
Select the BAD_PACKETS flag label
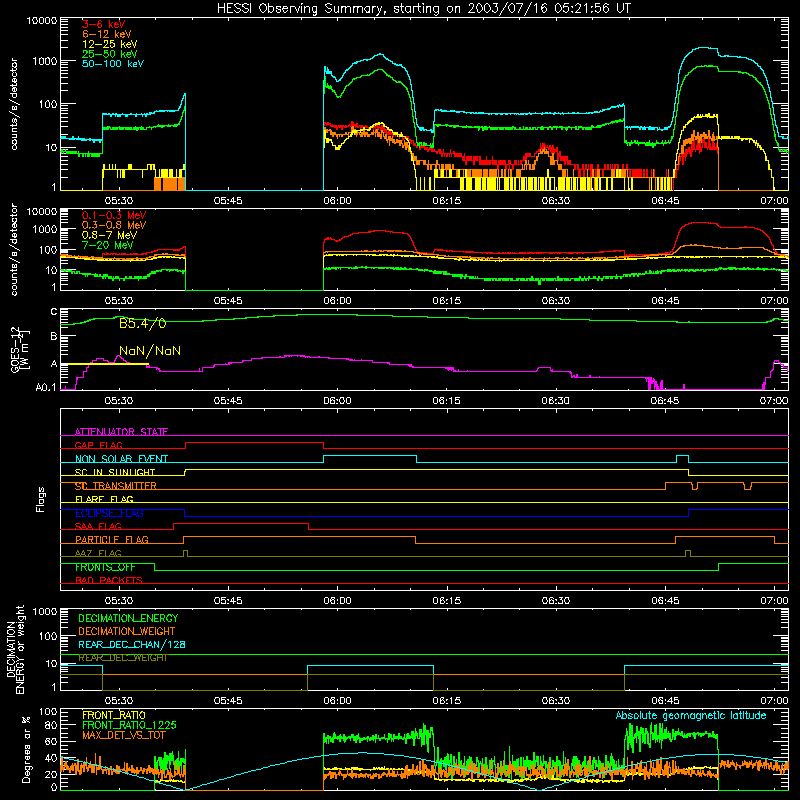coord(109,580)
